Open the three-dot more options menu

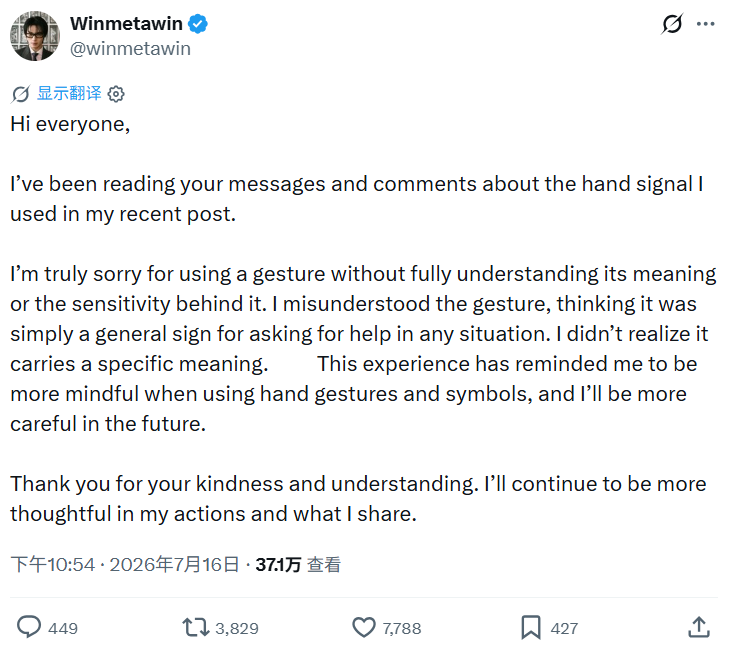coord(705,24)
